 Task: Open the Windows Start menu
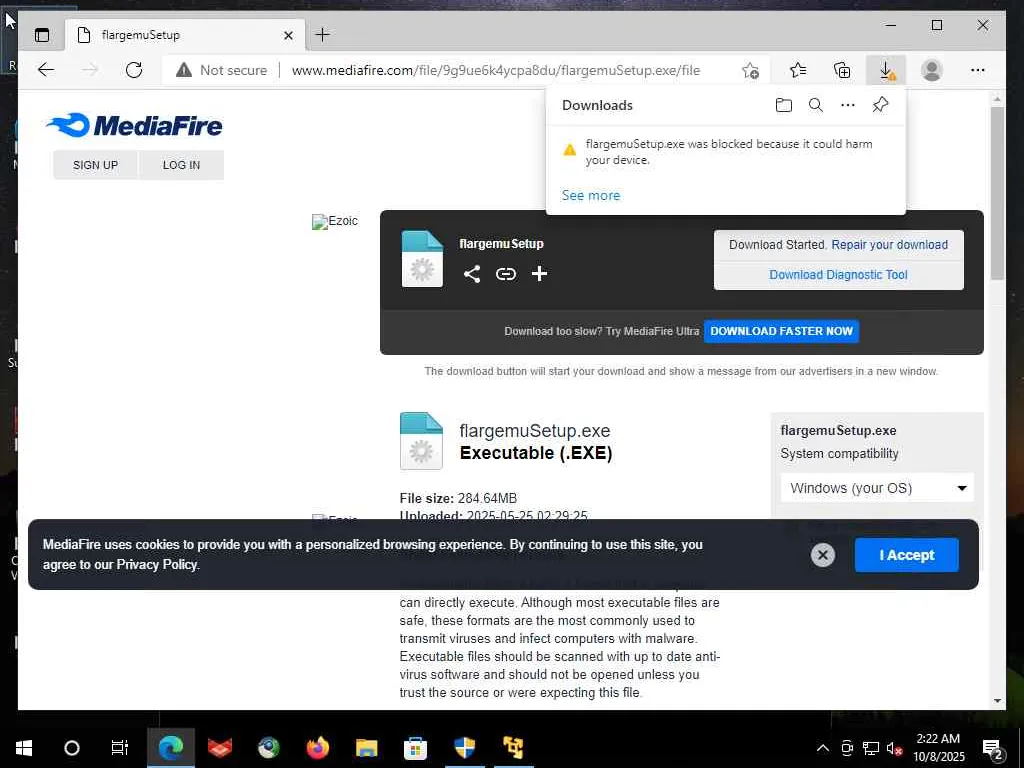pyautogui.click(x=24, y=748)
